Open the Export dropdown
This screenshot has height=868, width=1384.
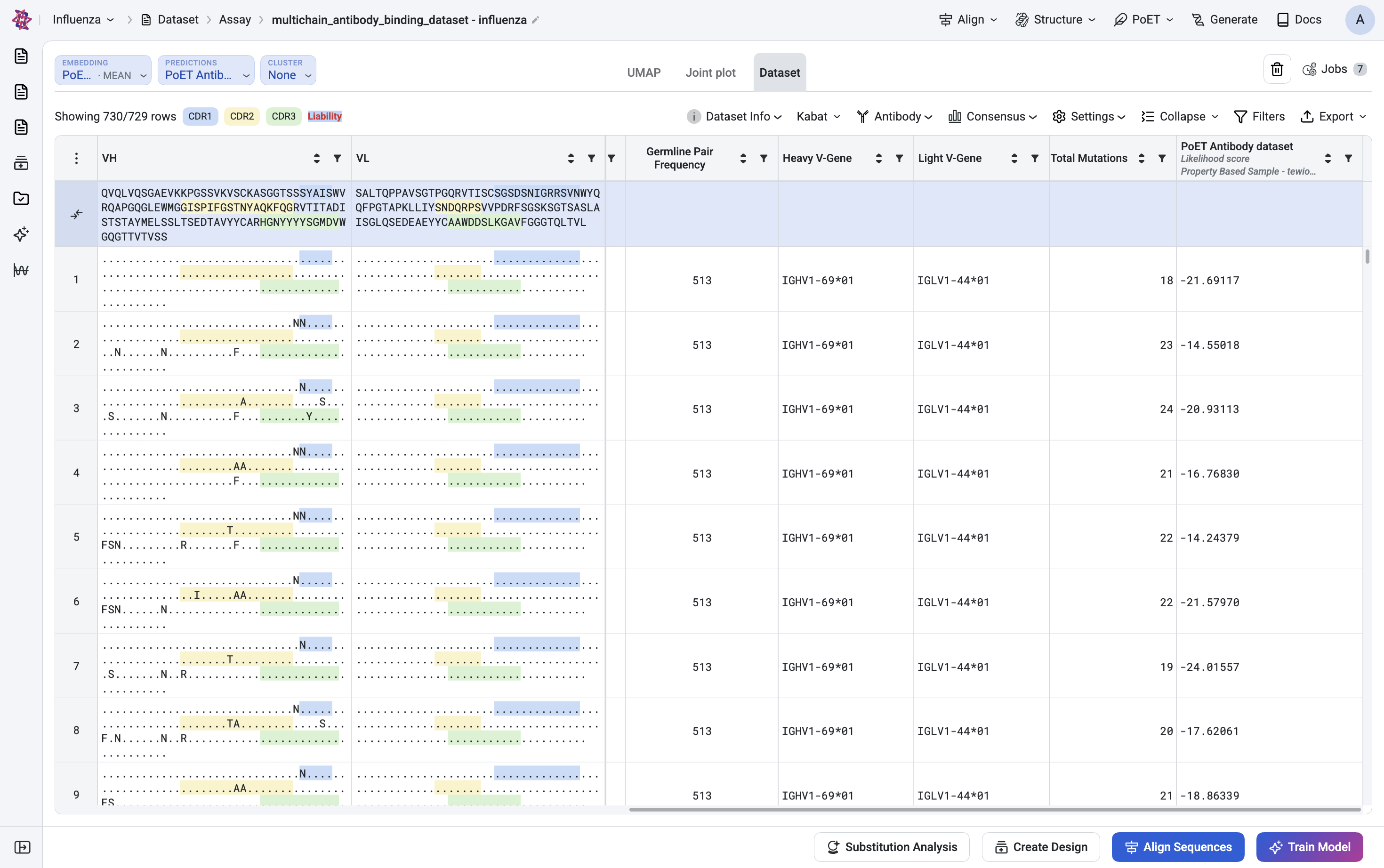[1333, 117]
